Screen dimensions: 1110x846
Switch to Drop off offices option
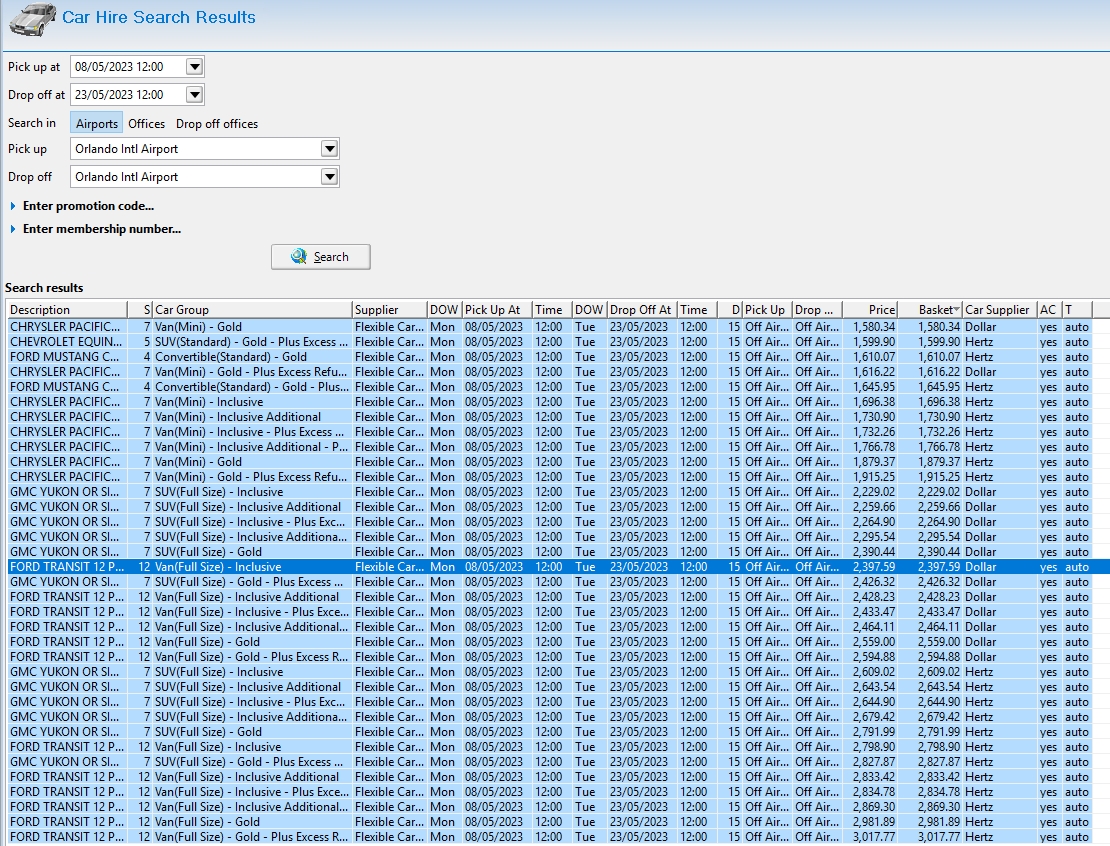click(x=217, y=124)
